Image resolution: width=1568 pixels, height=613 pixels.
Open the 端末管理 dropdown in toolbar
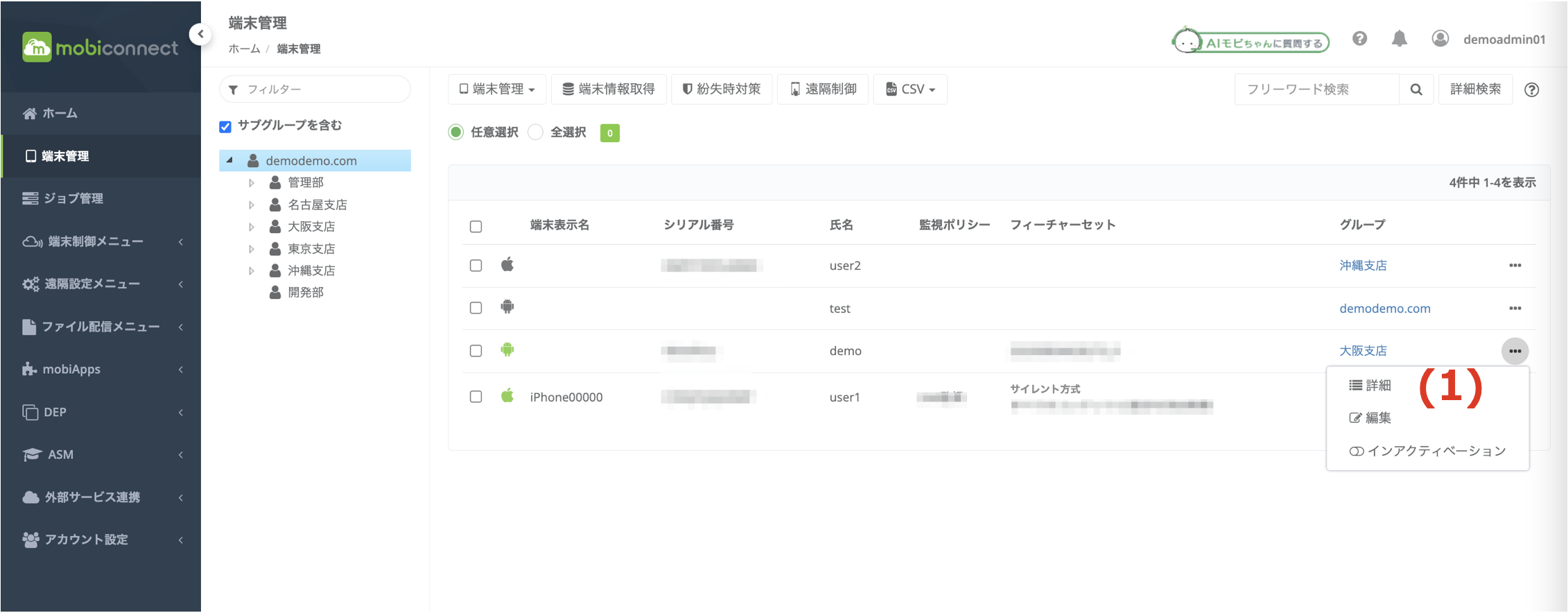[497, 89]
